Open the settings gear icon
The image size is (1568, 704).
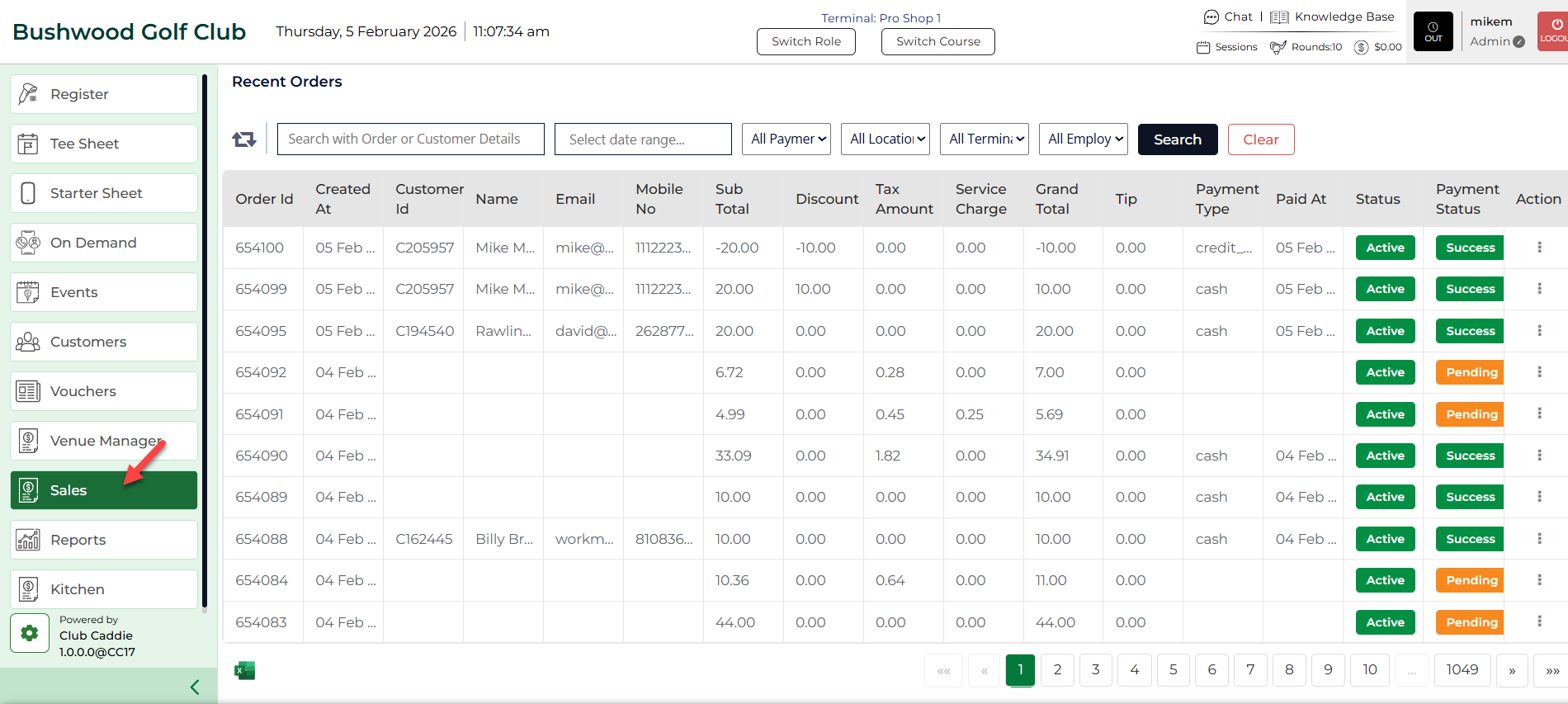tap(30, 633)
